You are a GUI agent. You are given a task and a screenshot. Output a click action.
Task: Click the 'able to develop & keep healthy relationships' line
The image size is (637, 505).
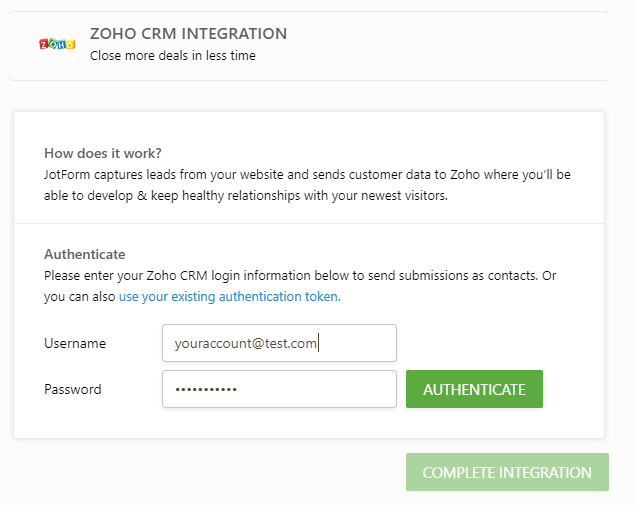coord(180,196)
